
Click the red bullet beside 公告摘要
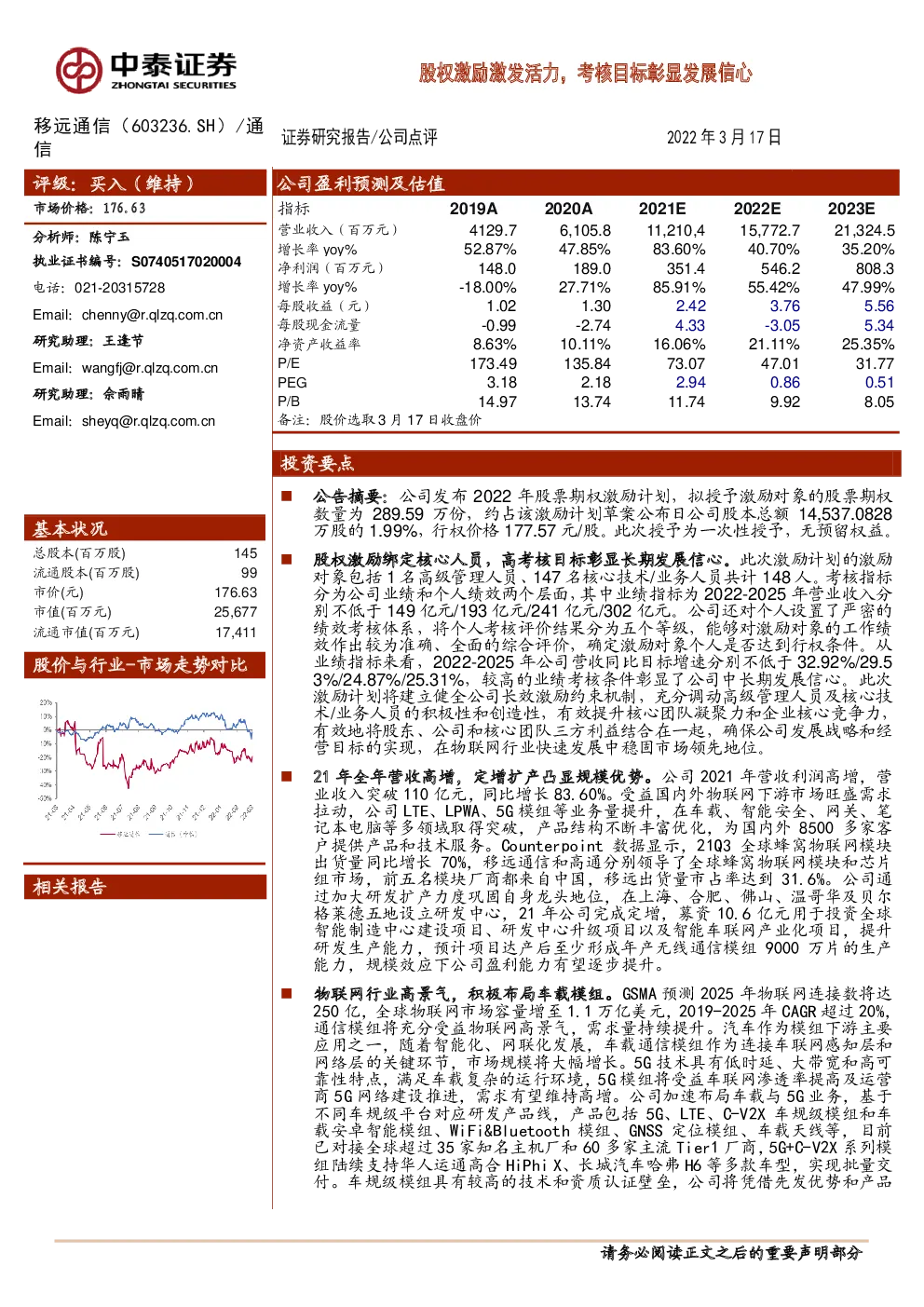click(287, 497)
